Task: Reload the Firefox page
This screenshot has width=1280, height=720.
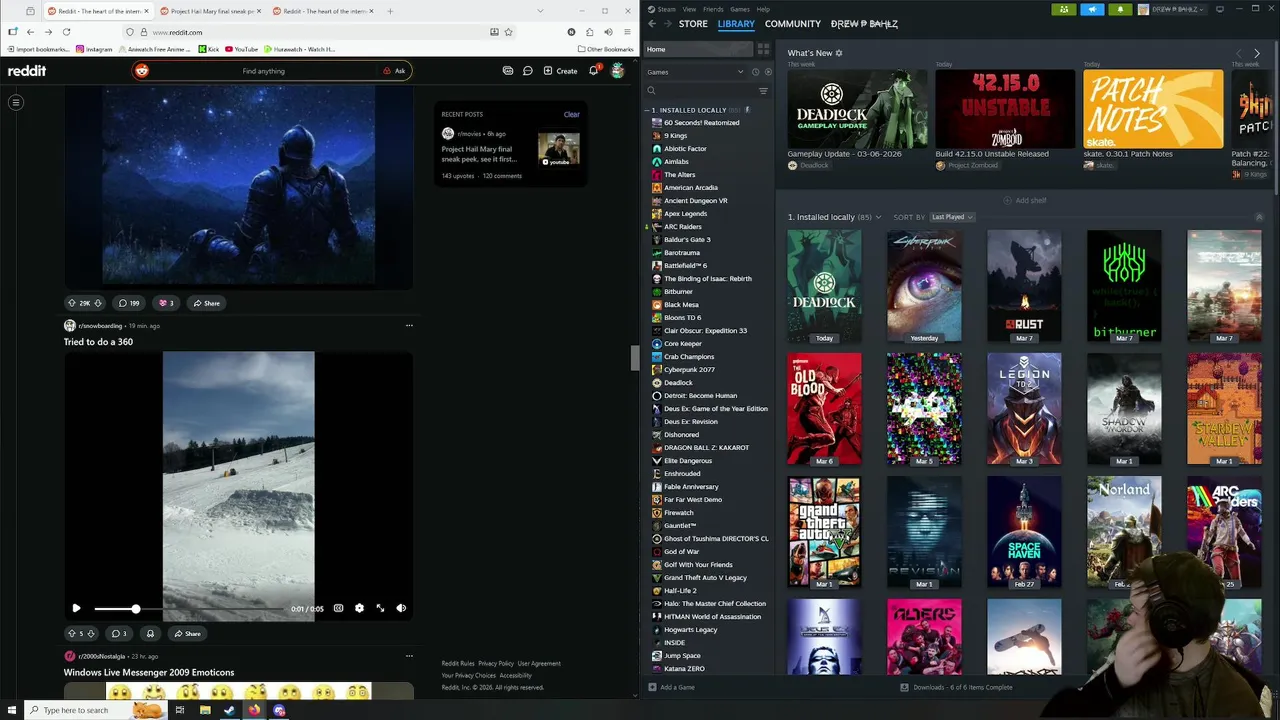Action: click(x=66, y=32)
